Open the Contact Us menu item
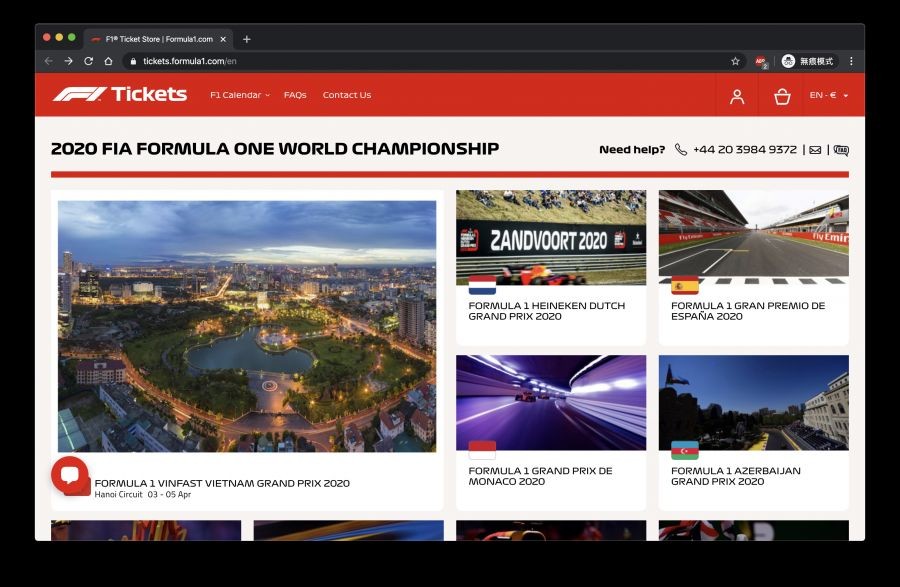The height and width of the screenshot is (587, 900). pos(347,95)
